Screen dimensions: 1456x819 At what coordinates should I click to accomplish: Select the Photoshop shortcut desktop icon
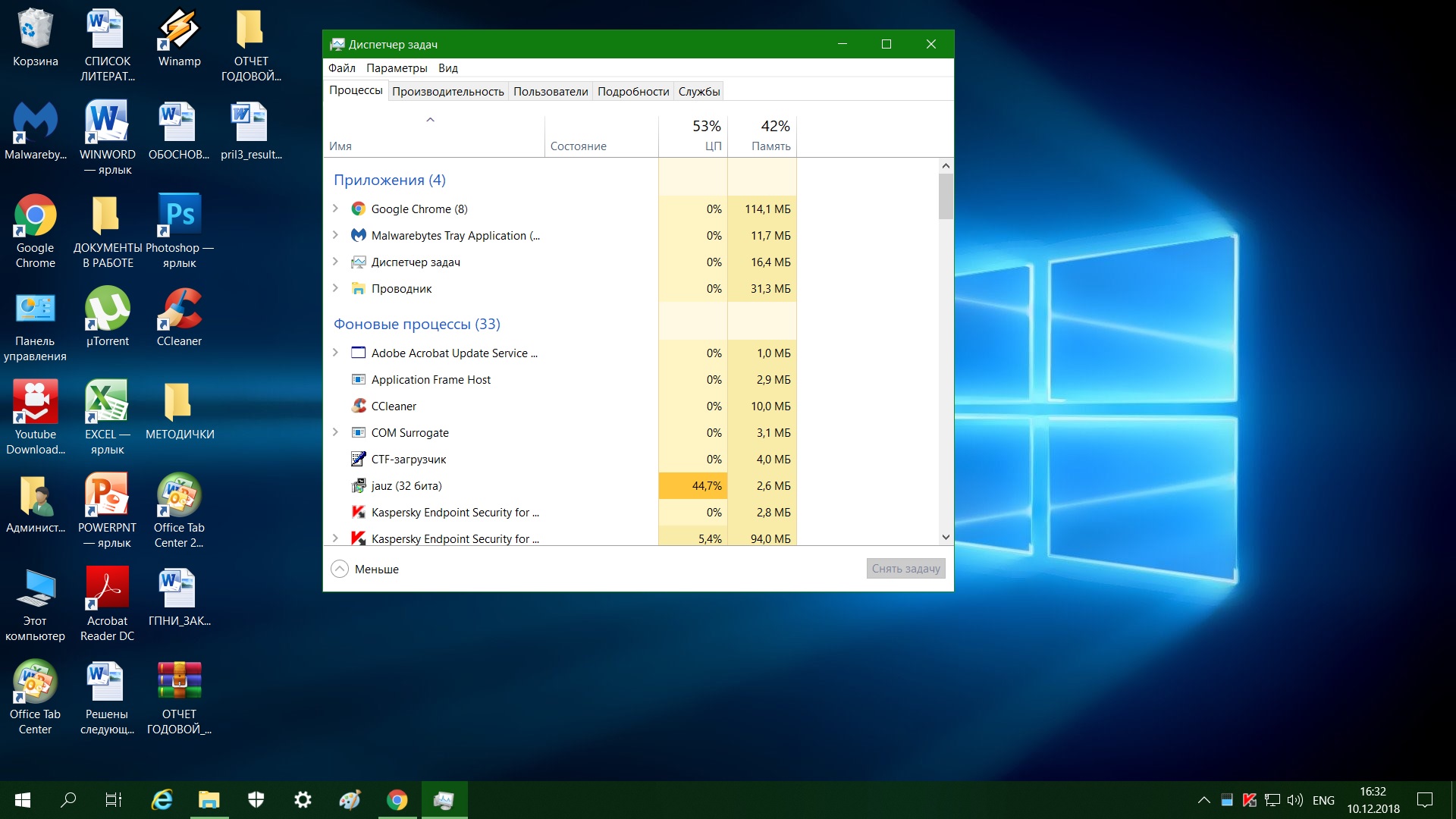[x=179, y=216]
